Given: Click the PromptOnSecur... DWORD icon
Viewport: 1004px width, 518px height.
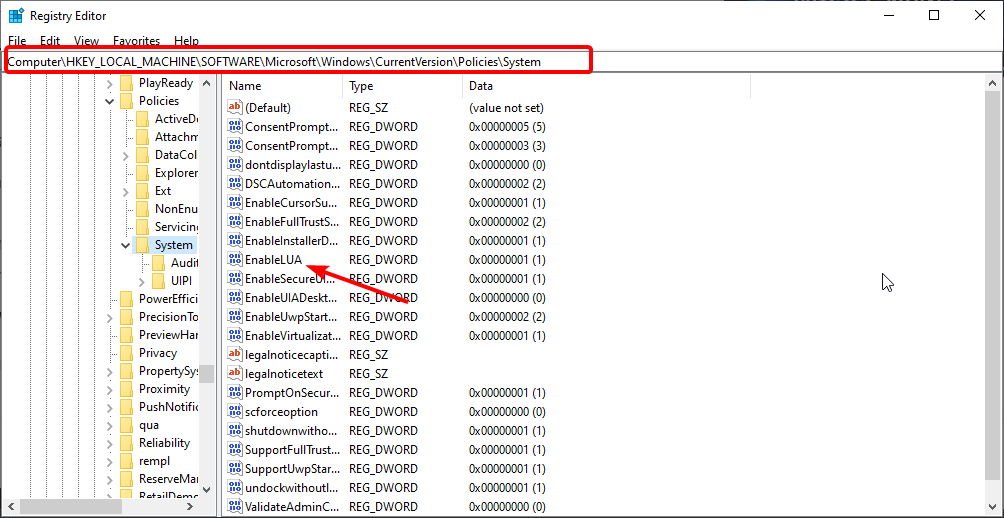Looking at the screenshot, I should pos(235,393).
